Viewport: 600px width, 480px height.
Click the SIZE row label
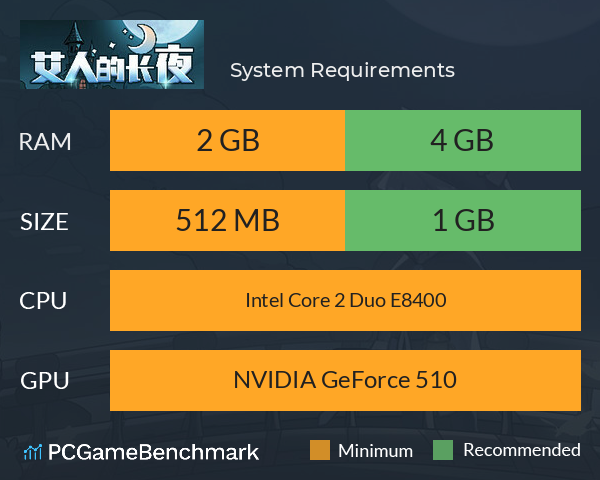click(44, 222)
